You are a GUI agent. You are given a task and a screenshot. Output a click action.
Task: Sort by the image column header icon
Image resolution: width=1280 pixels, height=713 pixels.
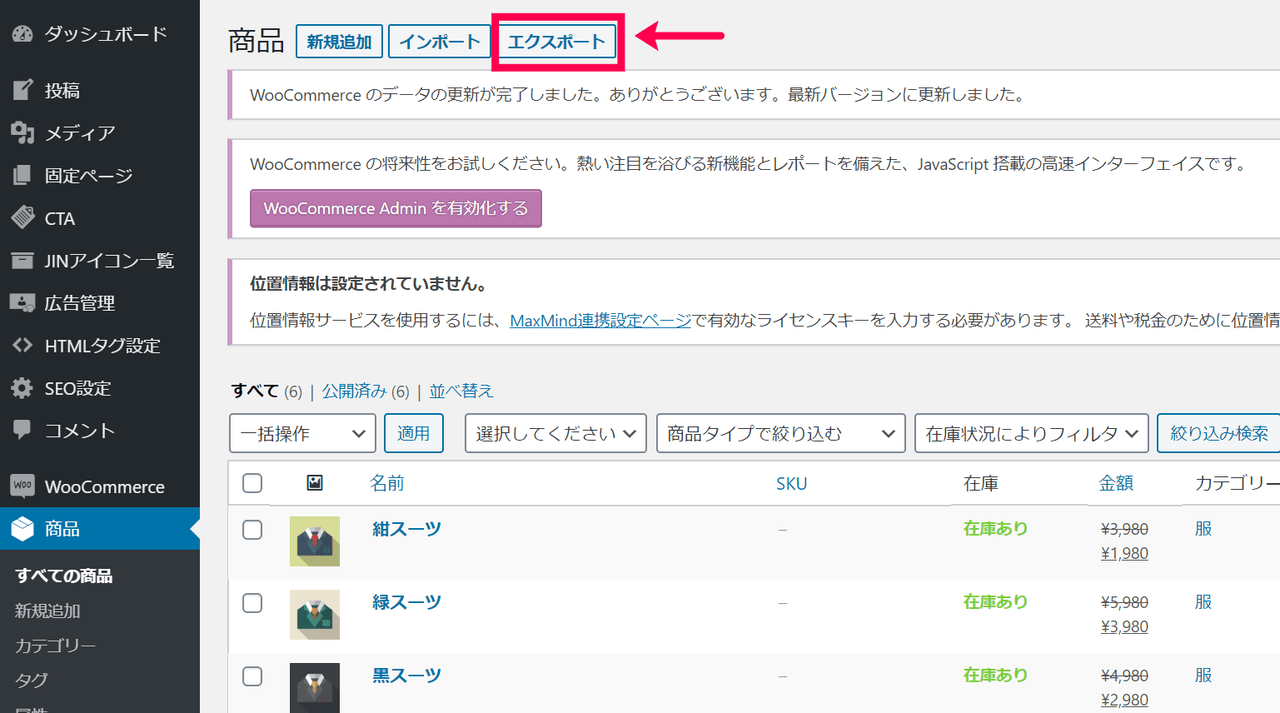(x=315, y=483)
